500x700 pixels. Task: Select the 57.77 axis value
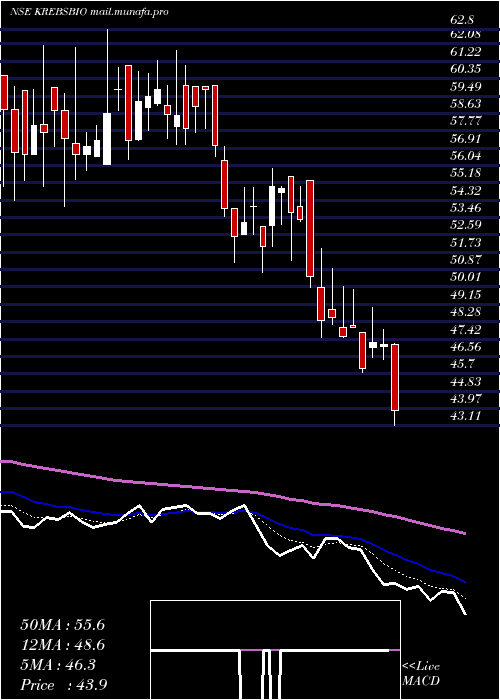pyautogui.click(x=466, y=121)
